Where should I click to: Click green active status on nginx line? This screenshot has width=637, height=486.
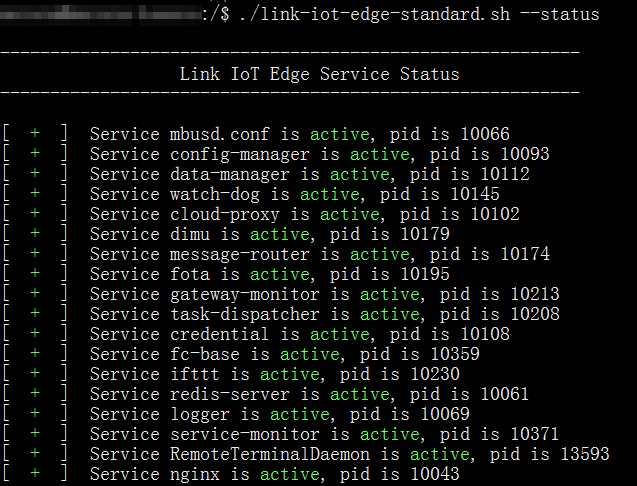(290, 474)
